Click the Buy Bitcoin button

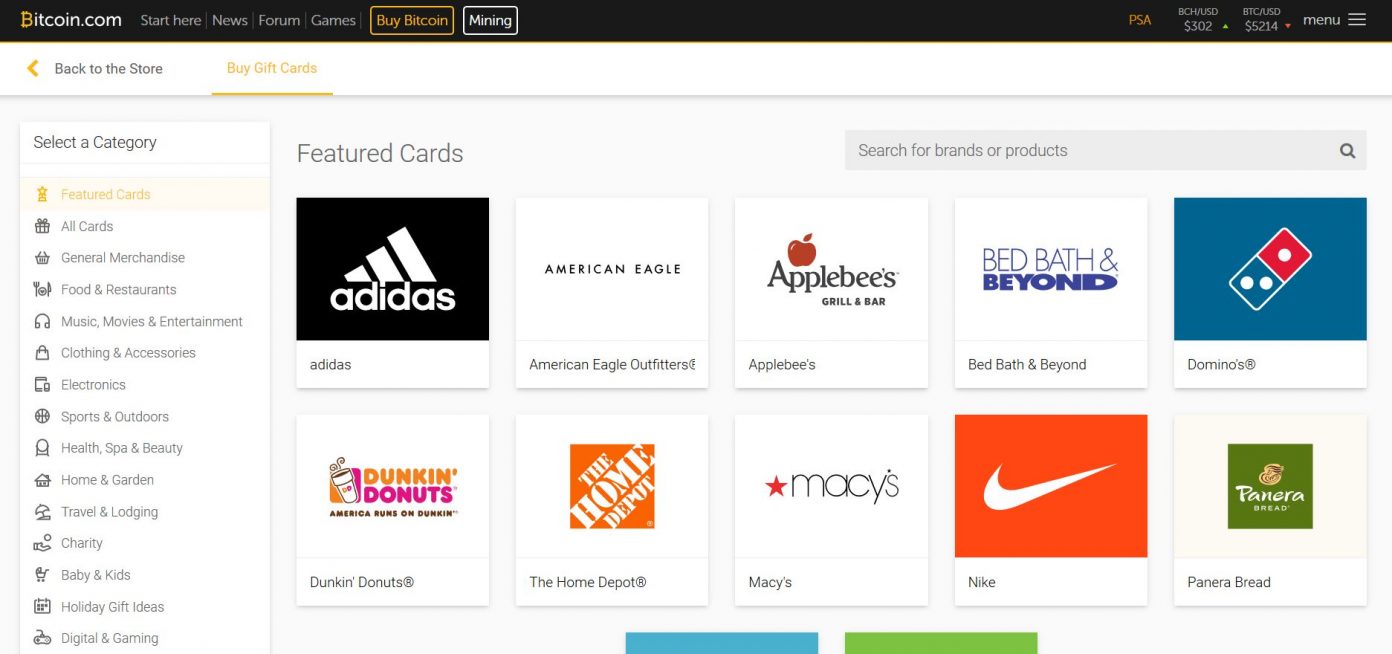click(412, 20)
